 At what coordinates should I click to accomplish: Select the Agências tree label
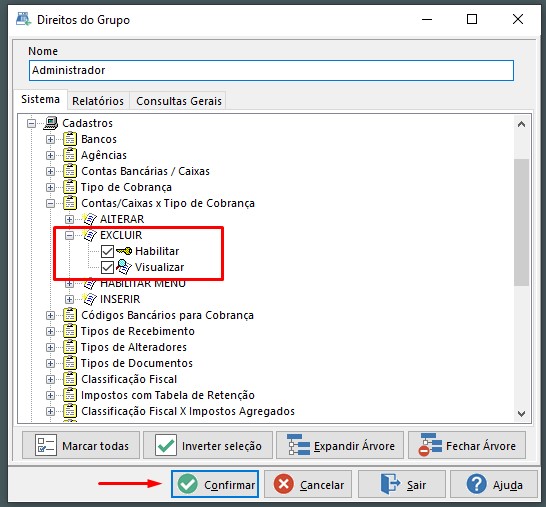[104, 155]
